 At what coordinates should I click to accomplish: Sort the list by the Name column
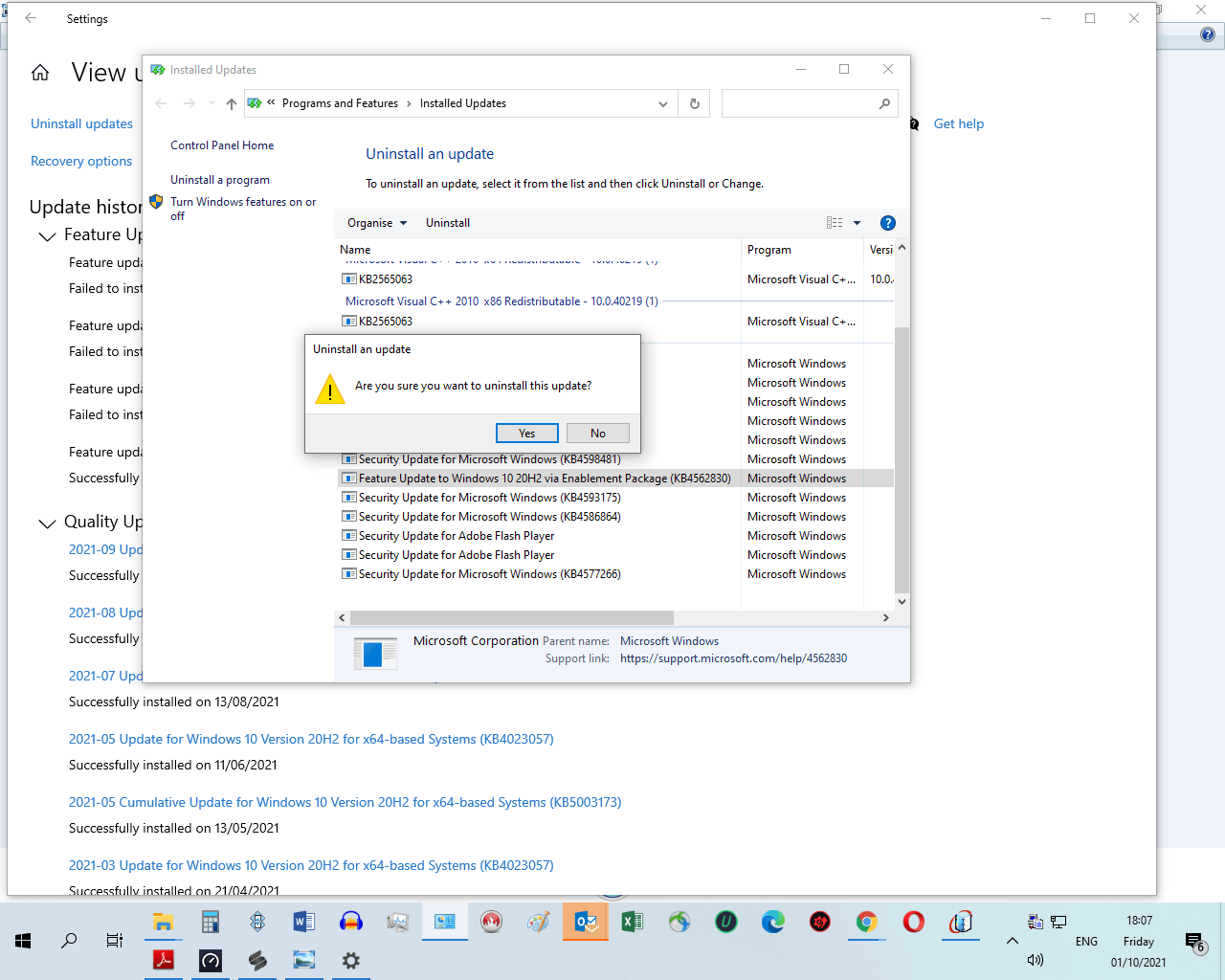[540, 250]
